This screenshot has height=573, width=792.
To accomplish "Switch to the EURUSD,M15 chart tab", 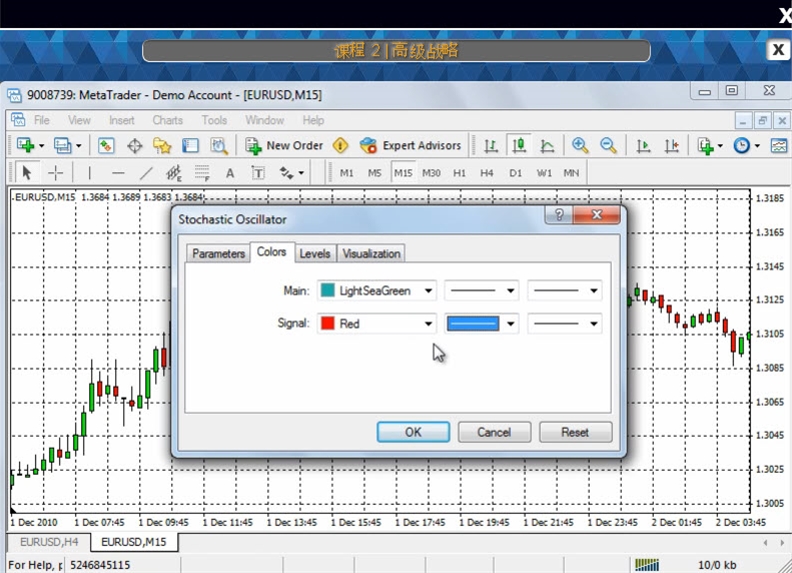I will pos(134,542).
